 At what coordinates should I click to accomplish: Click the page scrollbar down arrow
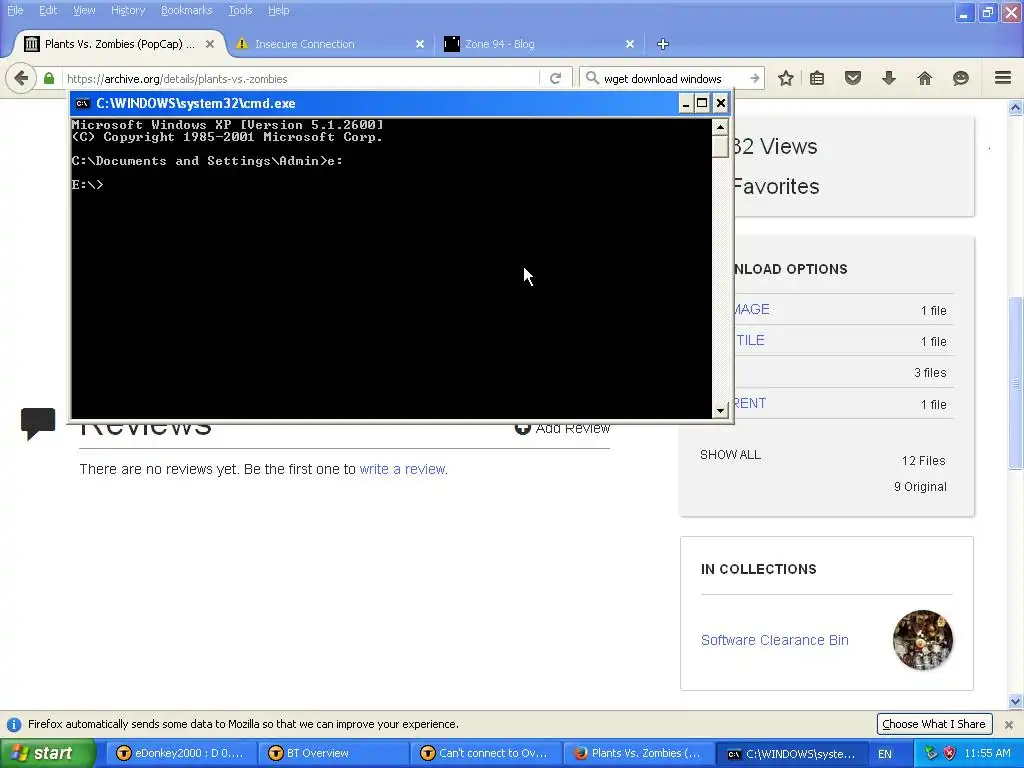click(x=1016, y=702)
